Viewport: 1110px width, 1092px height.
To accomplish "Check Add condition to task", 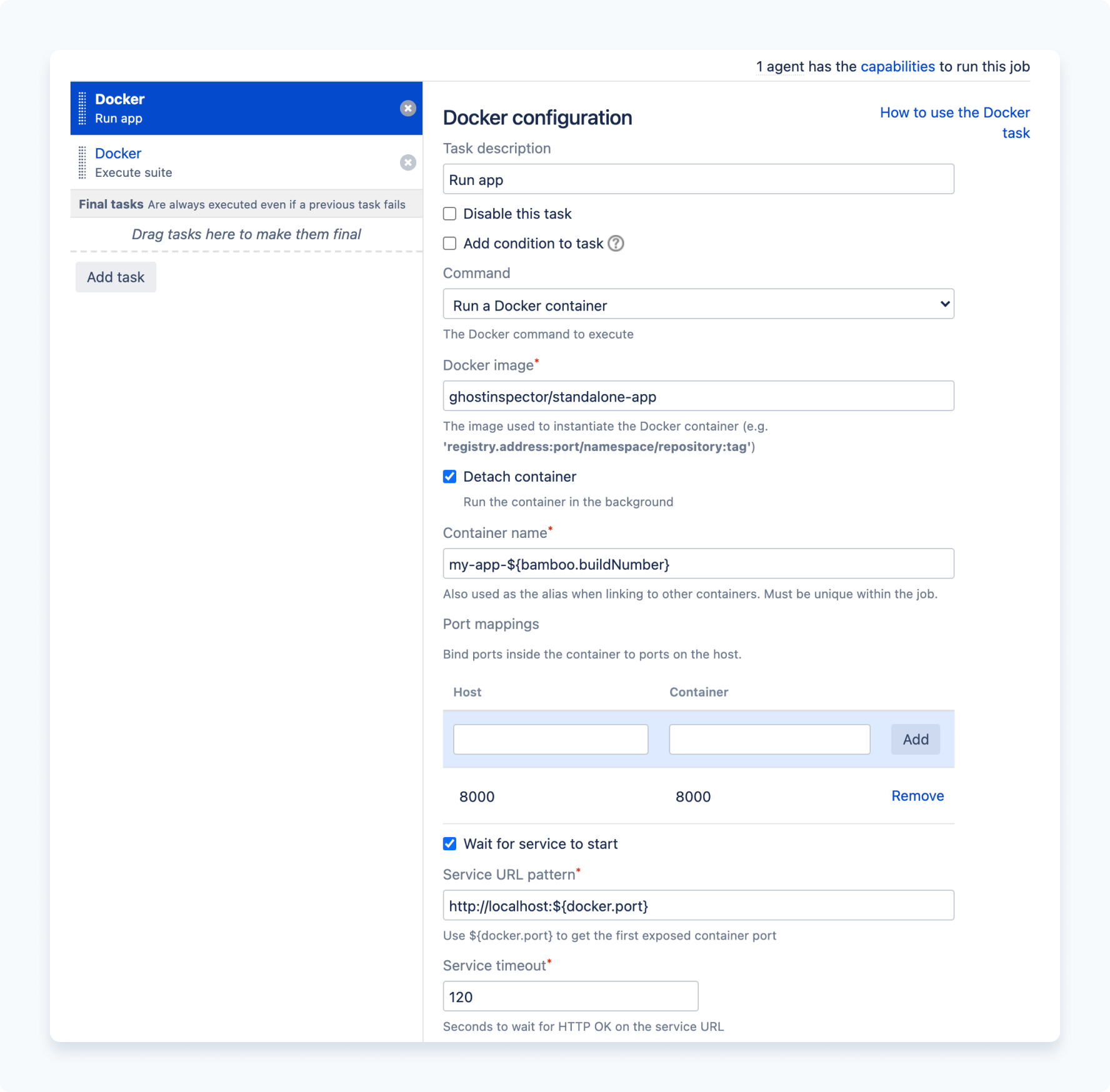I will 449,244.
